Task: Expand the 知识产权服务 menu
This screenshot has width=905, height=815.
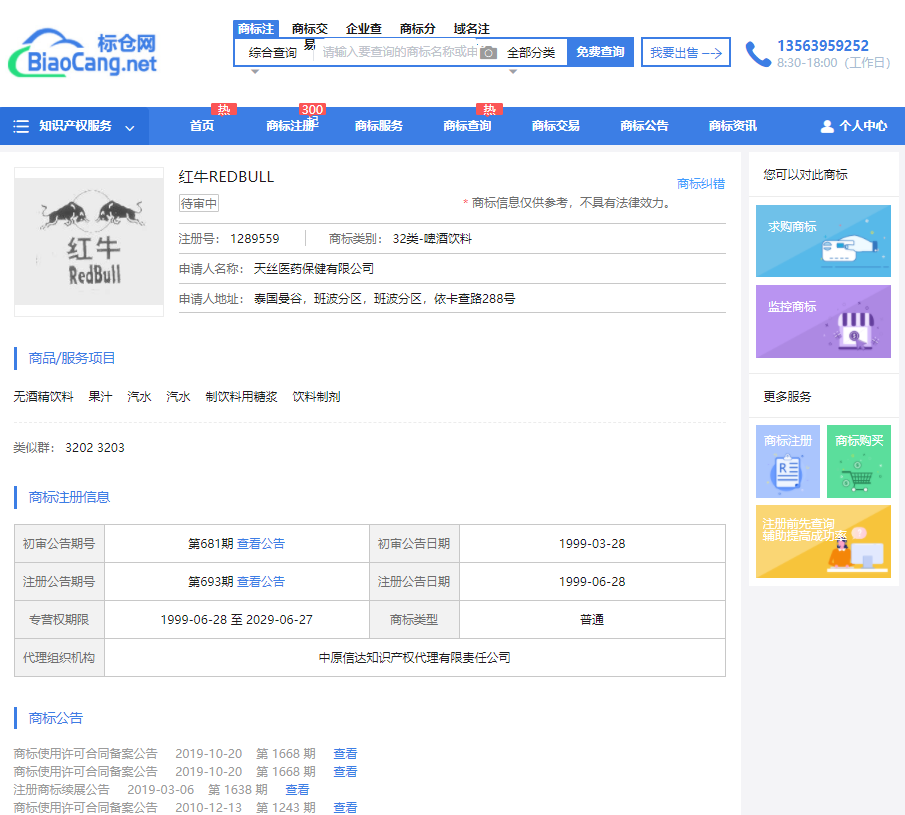Action: (x=74, y=126)
